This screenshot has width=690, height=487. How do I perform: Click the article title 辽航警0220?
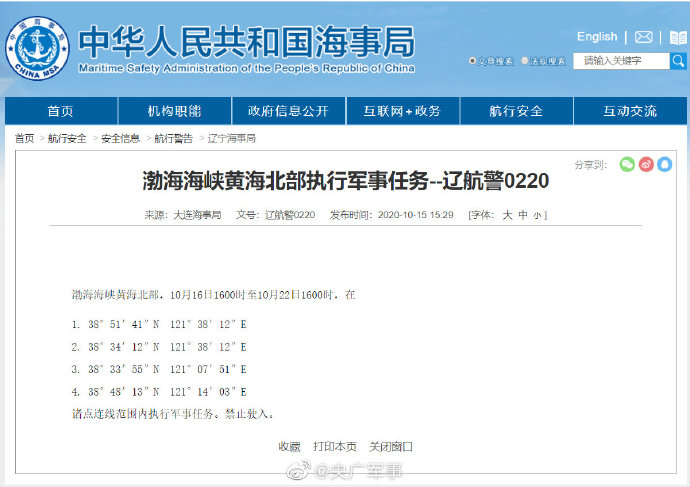(345, 181)
